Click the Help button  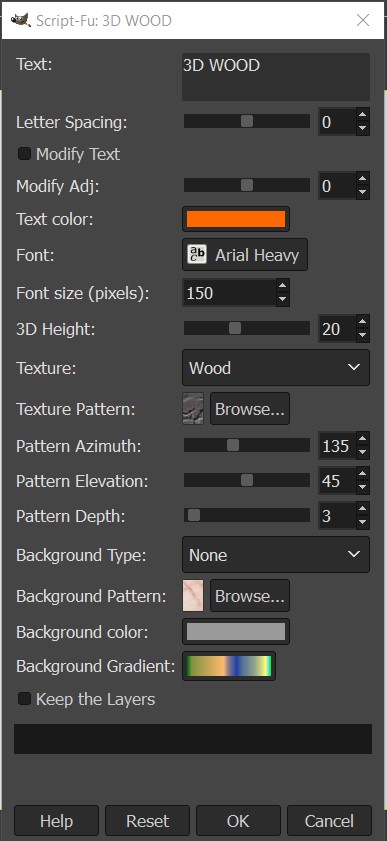point(56,821)
